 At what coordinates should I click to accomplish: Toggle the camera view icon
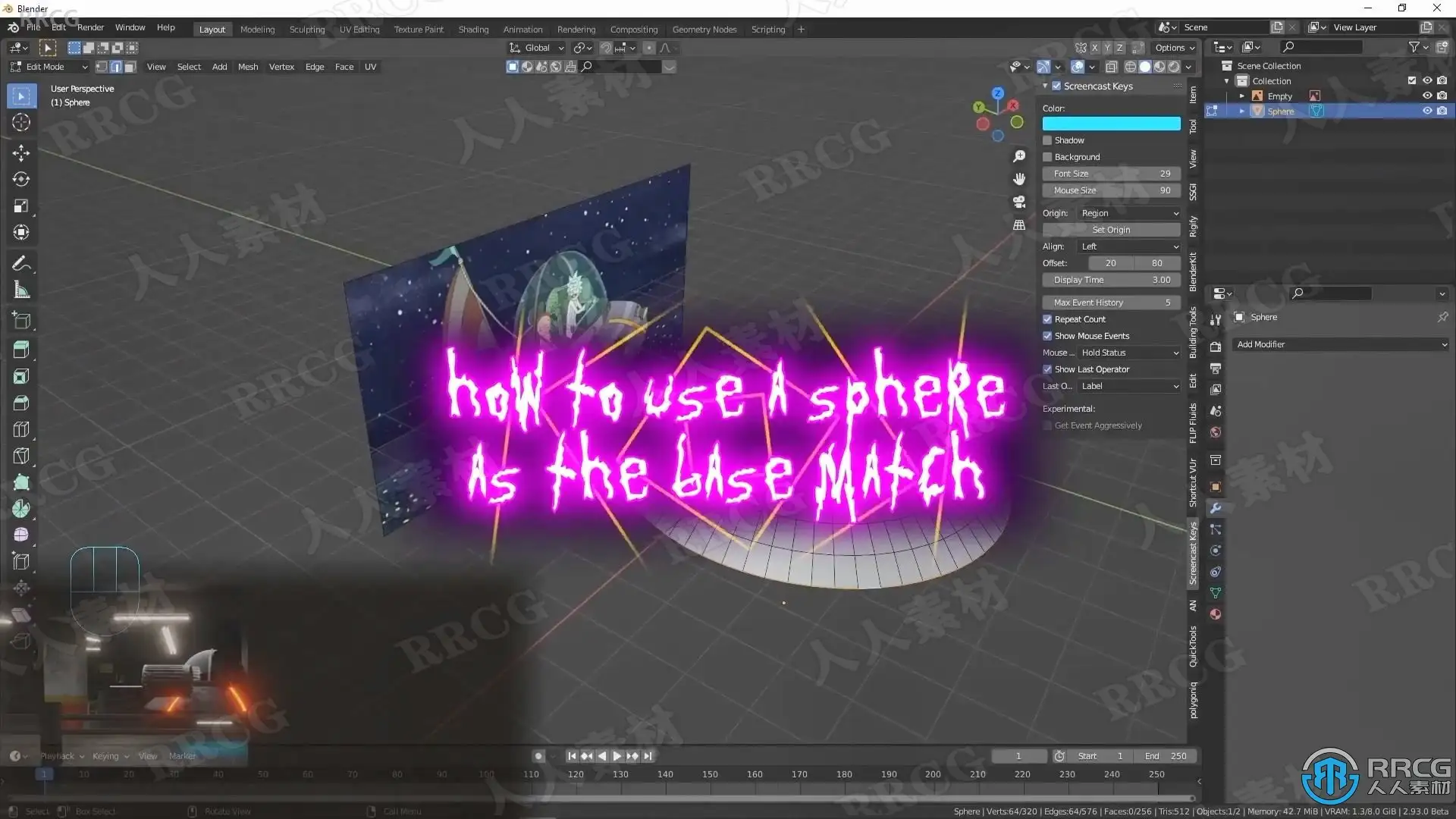tap(1019, 202)
